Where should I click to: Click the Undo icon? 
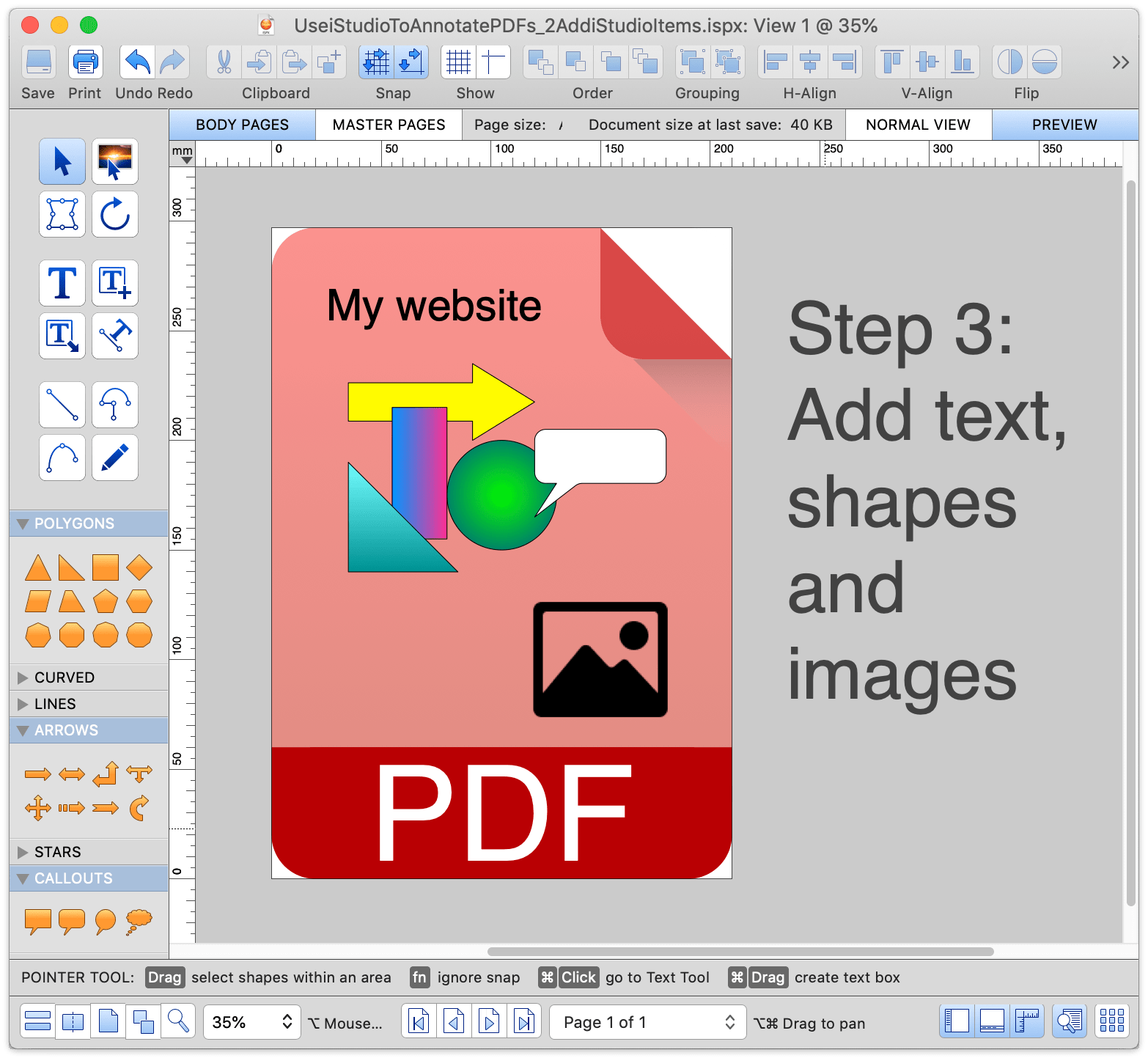(136, 62)
